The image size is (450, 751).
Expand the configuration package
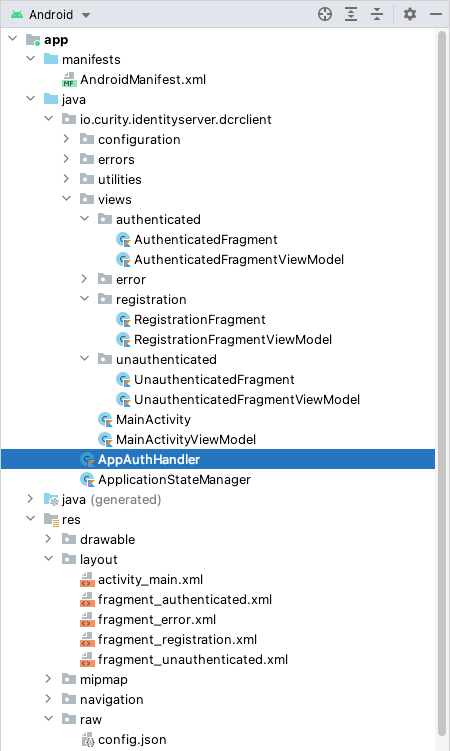pos(67,139)
